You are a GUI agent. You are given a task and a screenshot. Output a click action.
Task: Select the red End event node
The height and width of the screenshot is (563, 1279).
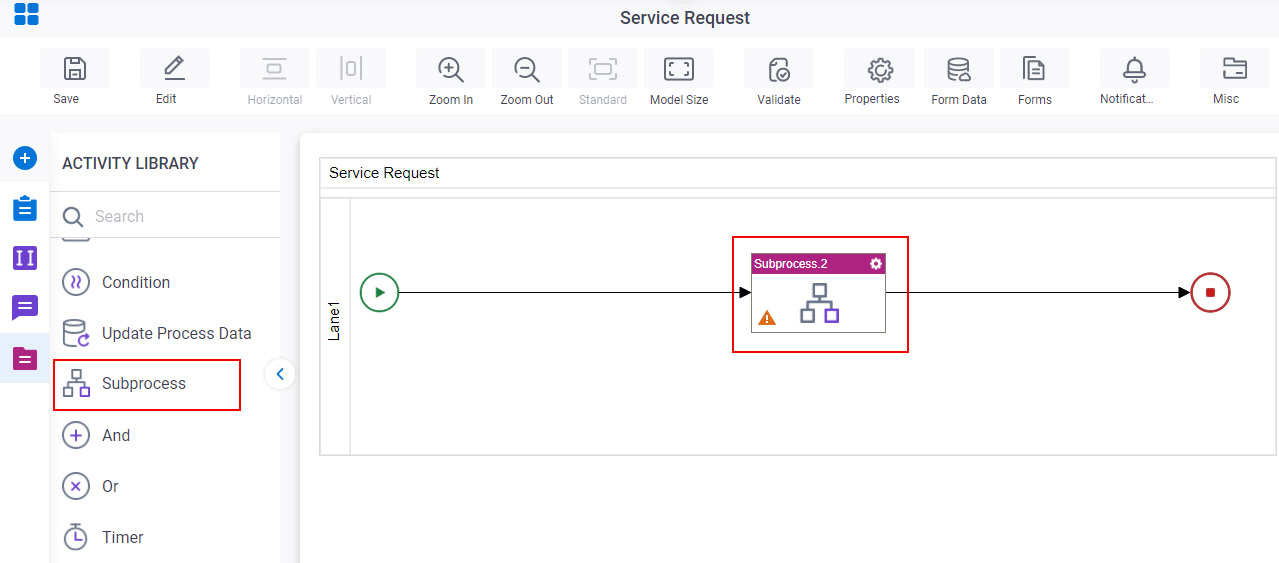pyautogui.click(x=1210, y=293)
